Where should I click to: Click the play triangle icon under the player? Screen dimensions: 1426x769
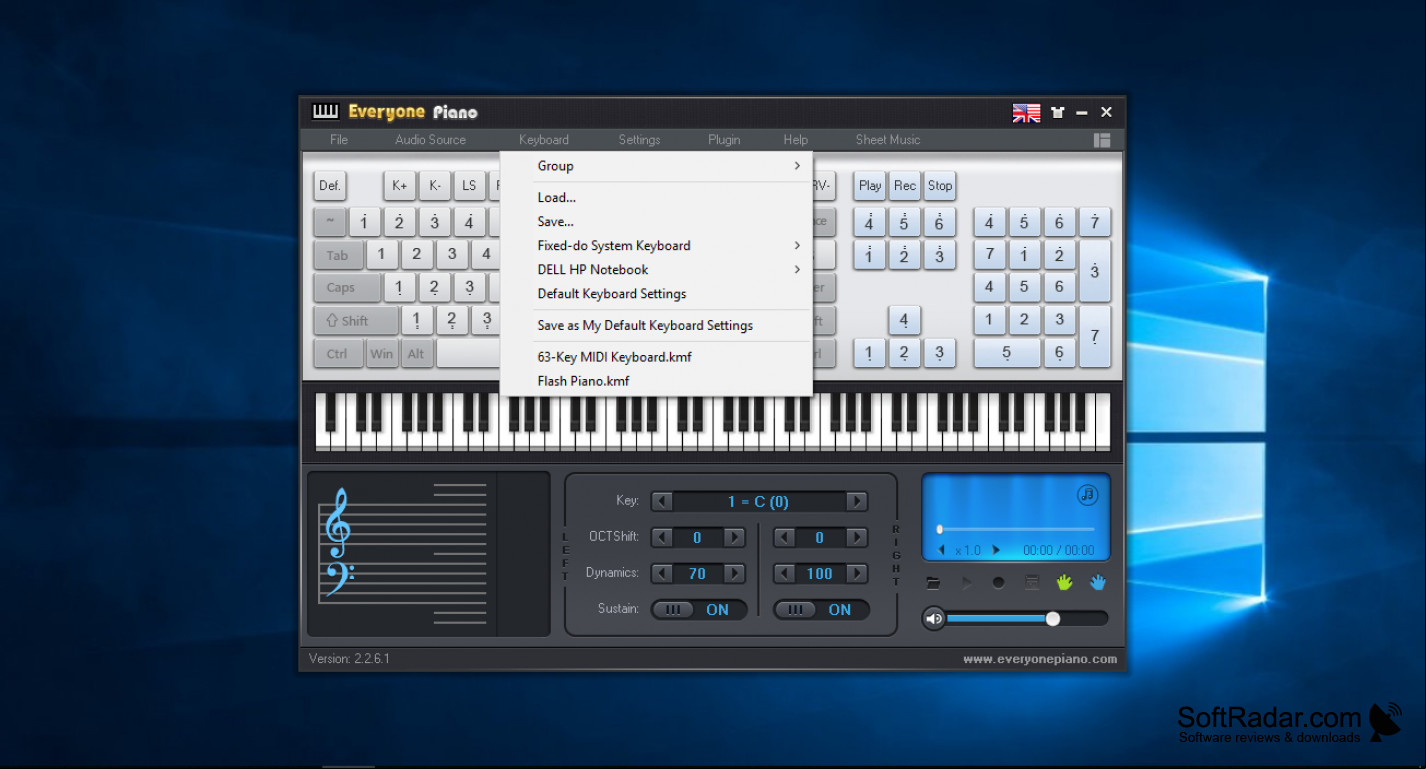(966, 582)
